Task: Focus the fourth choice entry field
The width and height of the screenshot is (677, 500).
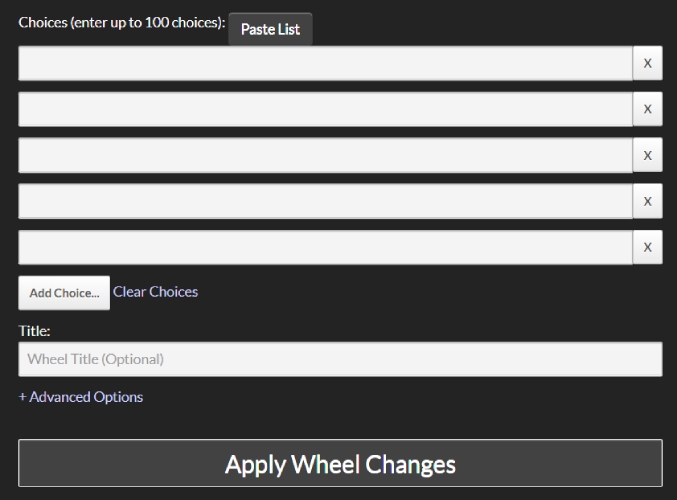Action: tap(325, 201)
